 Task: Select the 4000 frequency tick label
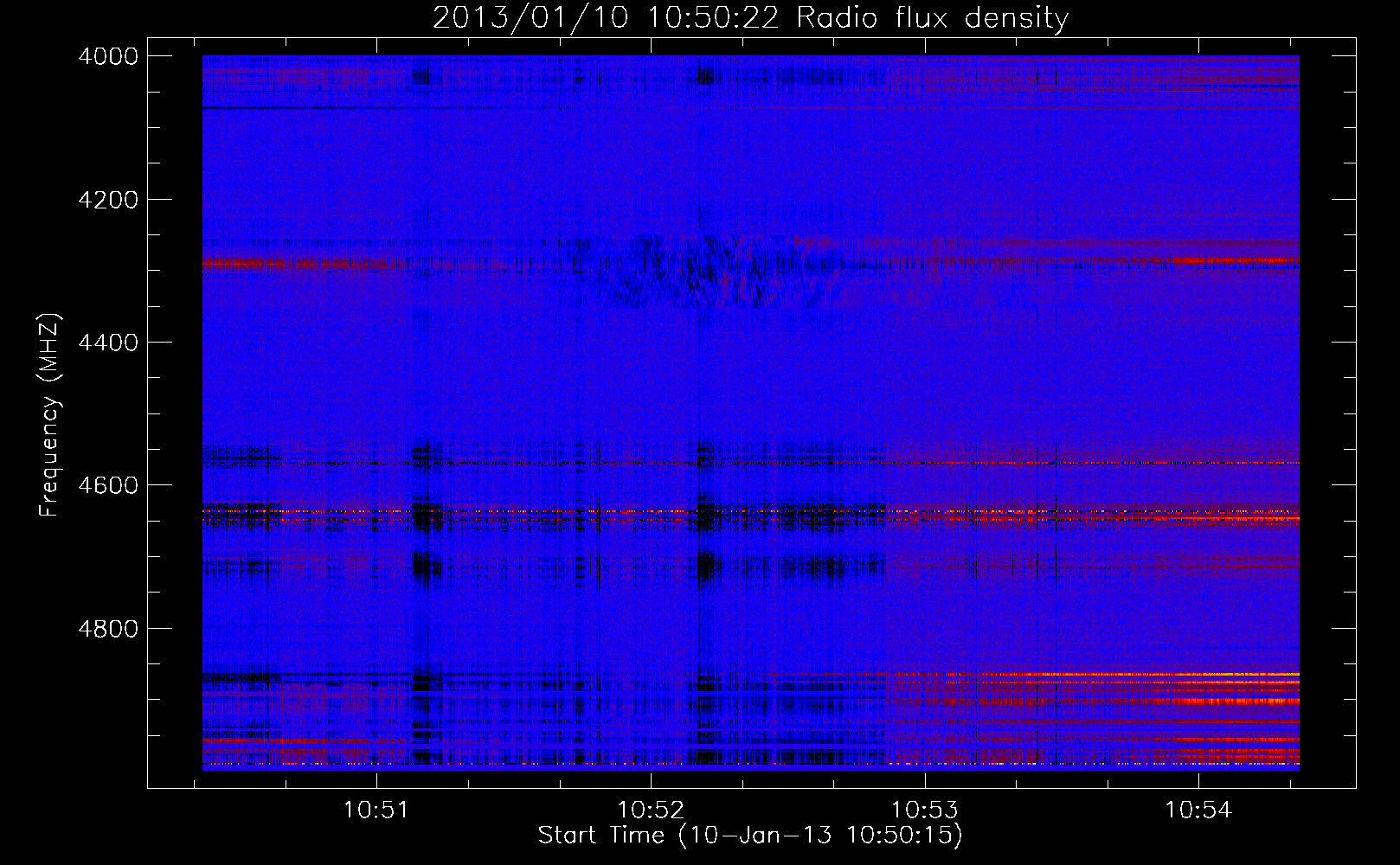pos(108,56)
